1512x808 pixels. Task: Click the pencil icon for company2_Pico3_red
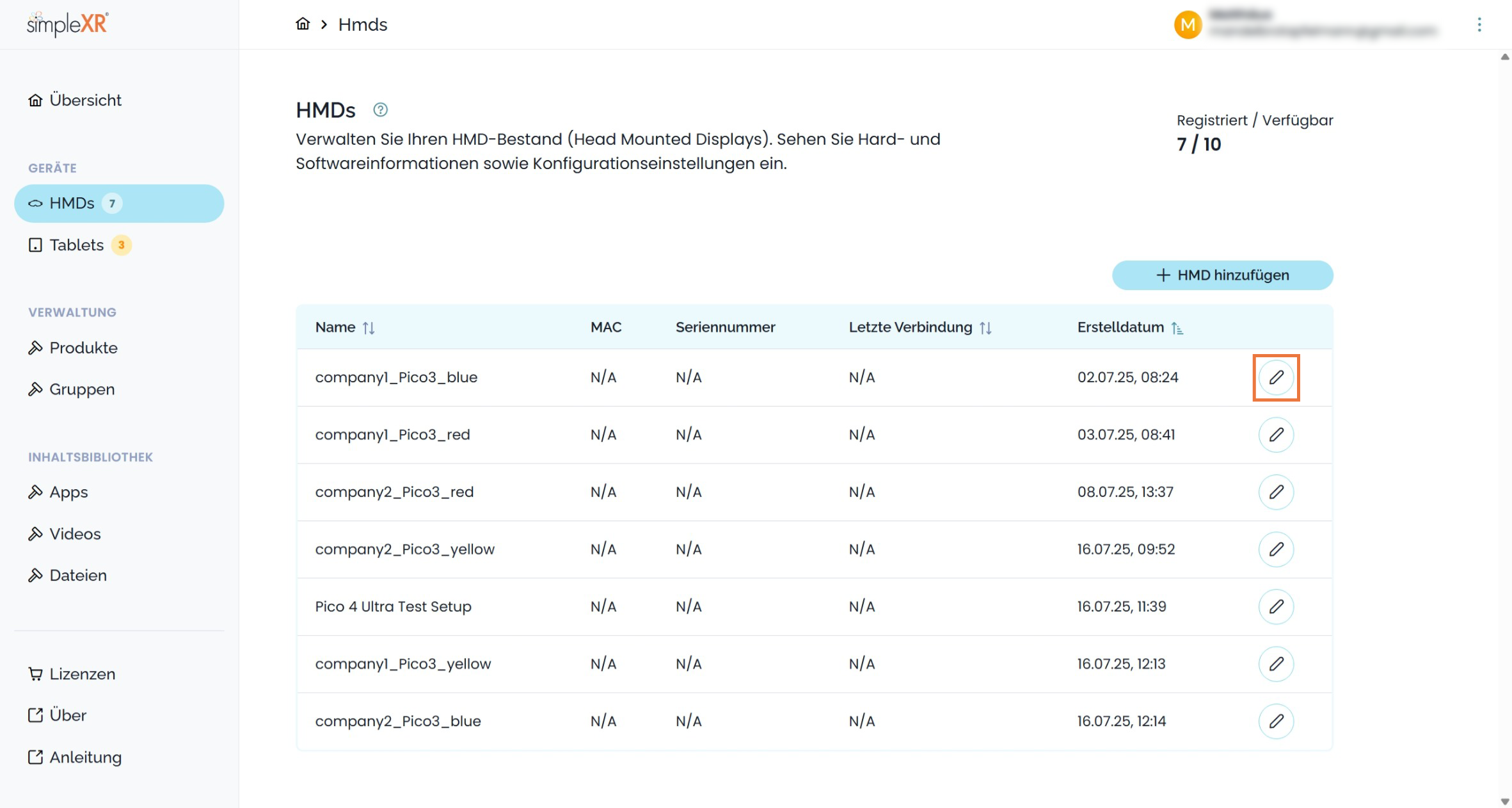click(x=1275, y=492)
